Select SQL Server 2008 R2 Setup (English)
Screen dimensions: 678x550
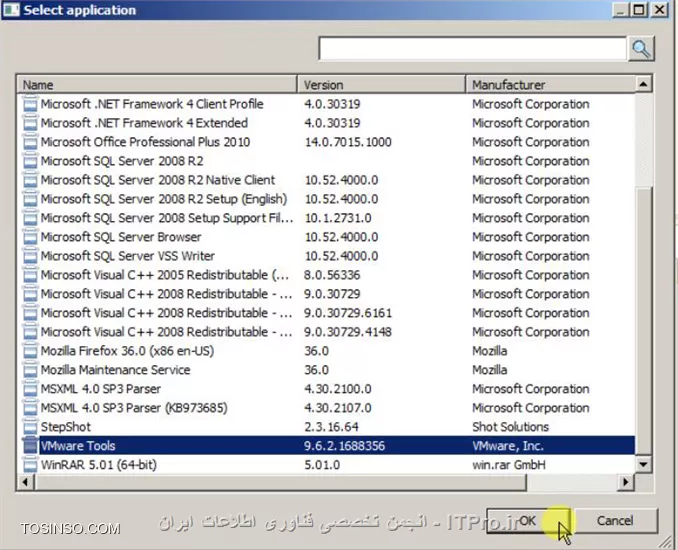tap(326, 199)
